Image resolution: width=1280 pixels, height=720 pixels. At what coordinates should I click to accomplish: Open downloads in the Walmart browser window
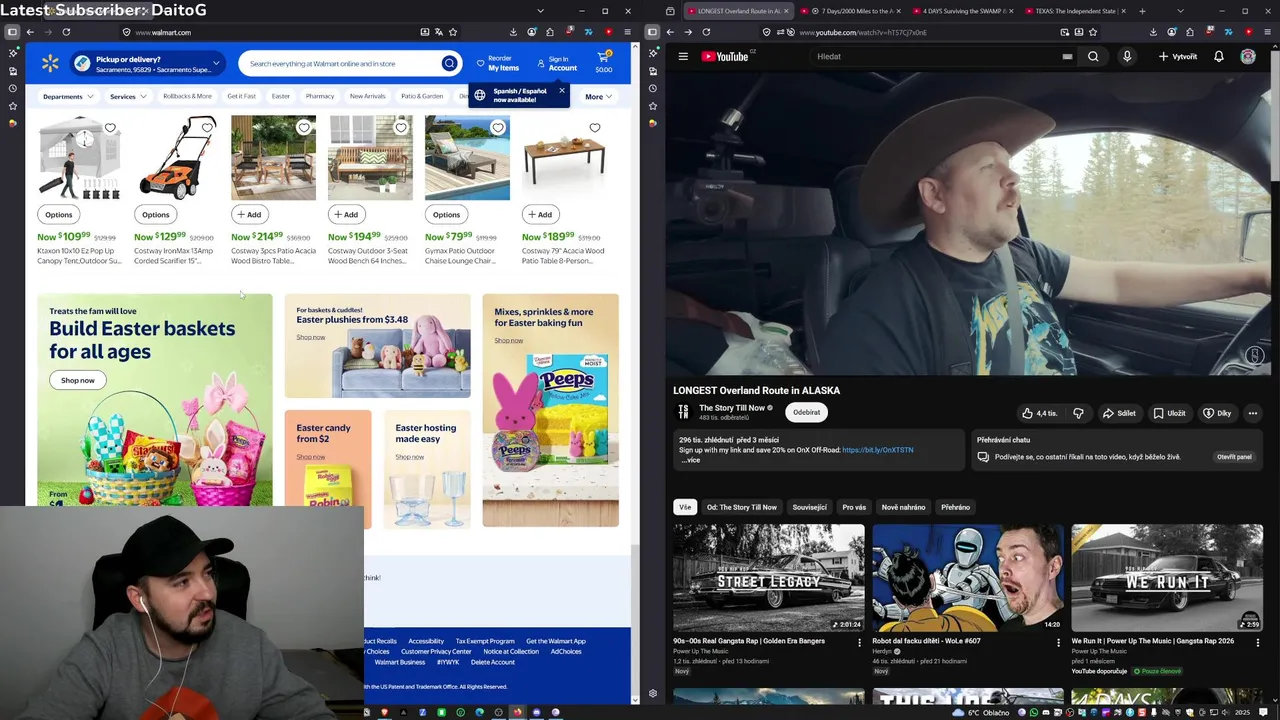coord(513,32)
